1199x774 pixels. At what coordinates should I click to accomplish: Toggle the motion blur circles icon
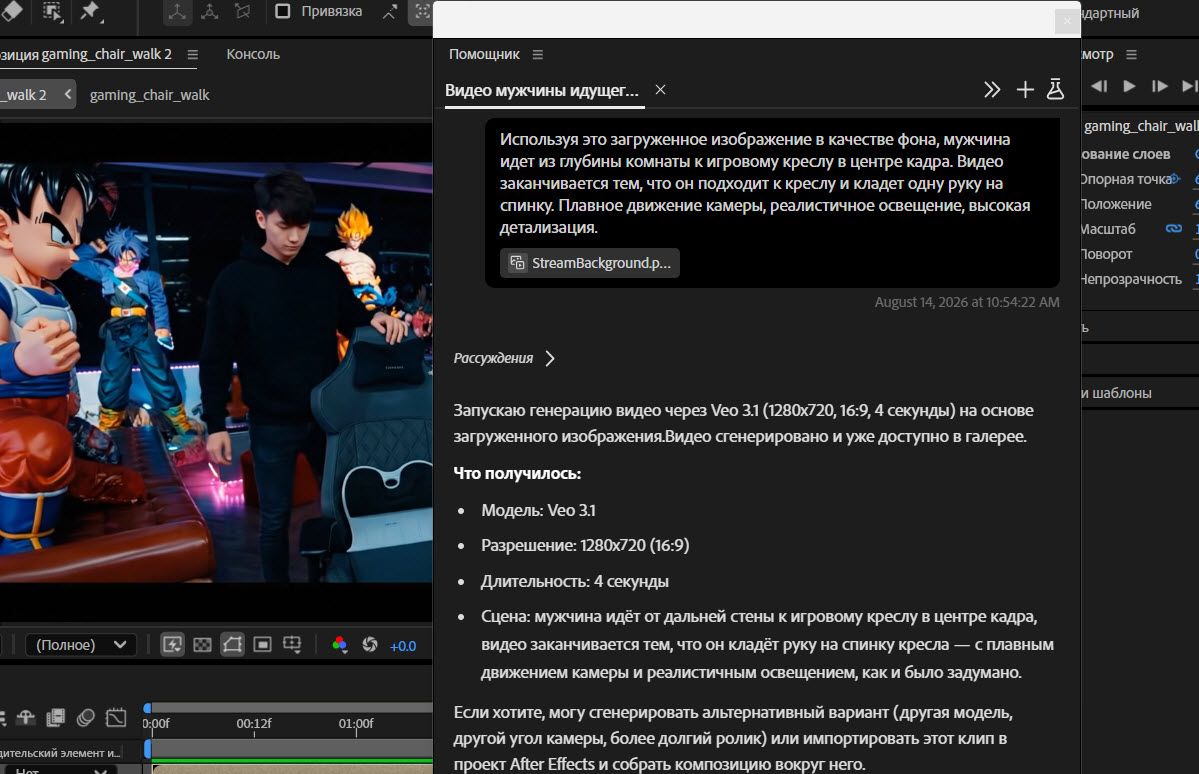tap(86, 717)
